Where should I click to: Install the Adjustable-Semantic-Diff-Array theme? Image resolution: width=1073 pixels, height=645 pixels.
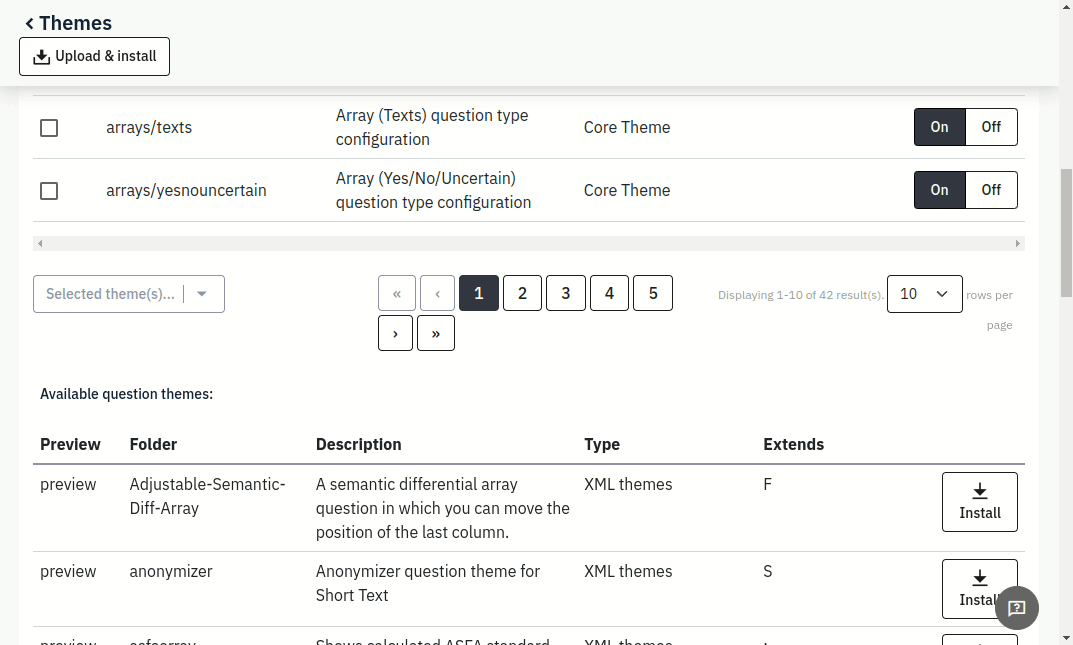point(979,502)
